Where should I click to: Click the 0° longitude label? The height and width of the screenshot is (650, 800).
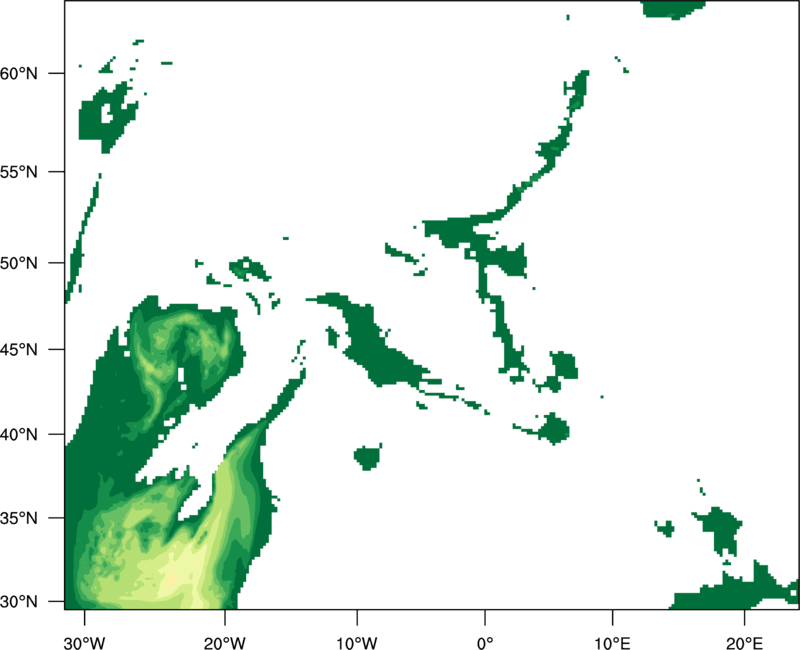click(x=485, y=643)
